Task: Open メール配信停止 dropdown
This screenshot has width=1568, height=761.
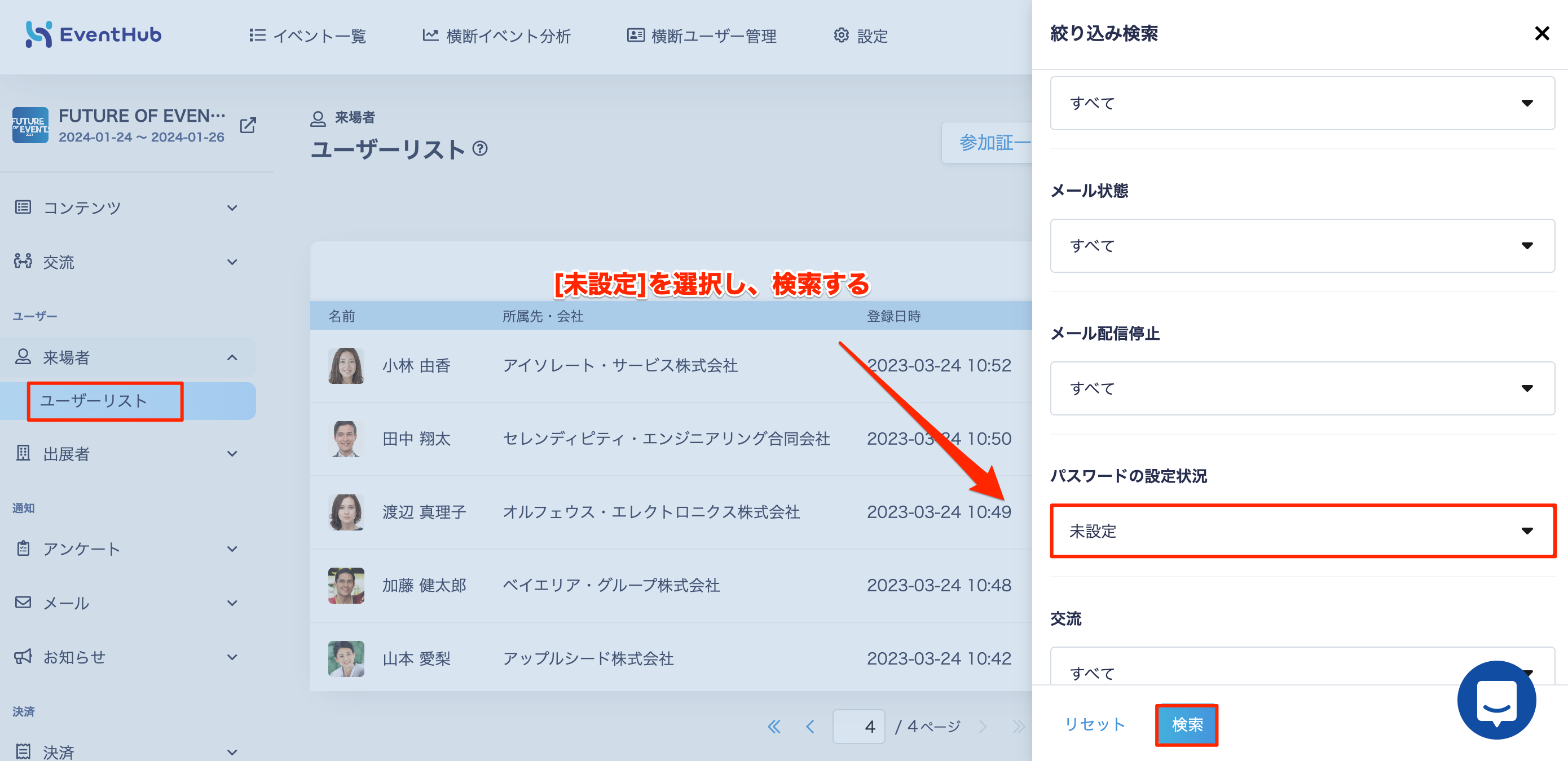Action: (x=1302, y=388)
